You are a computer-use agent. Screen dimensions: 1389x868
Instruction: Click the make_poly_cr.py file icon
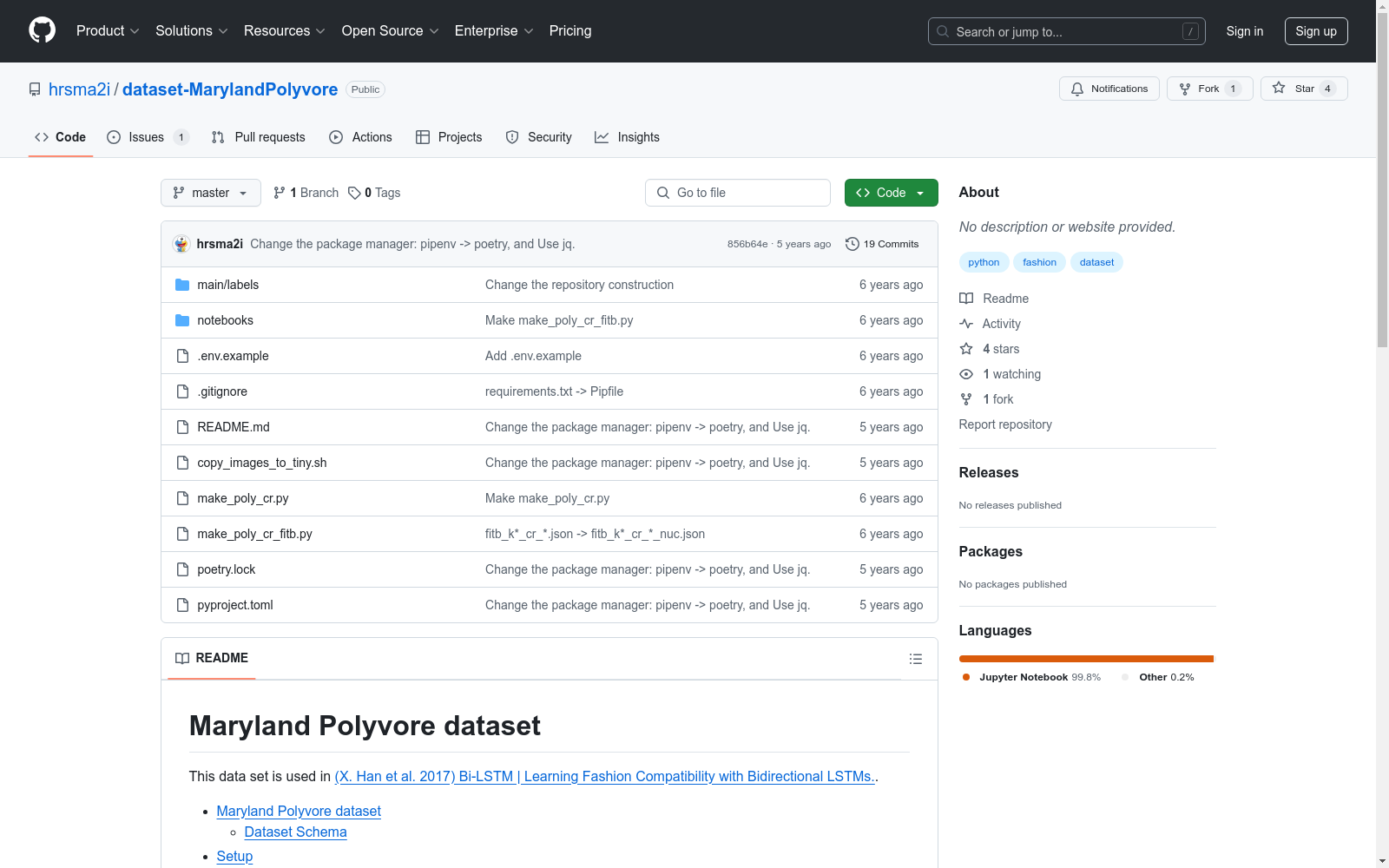[182, 498]
